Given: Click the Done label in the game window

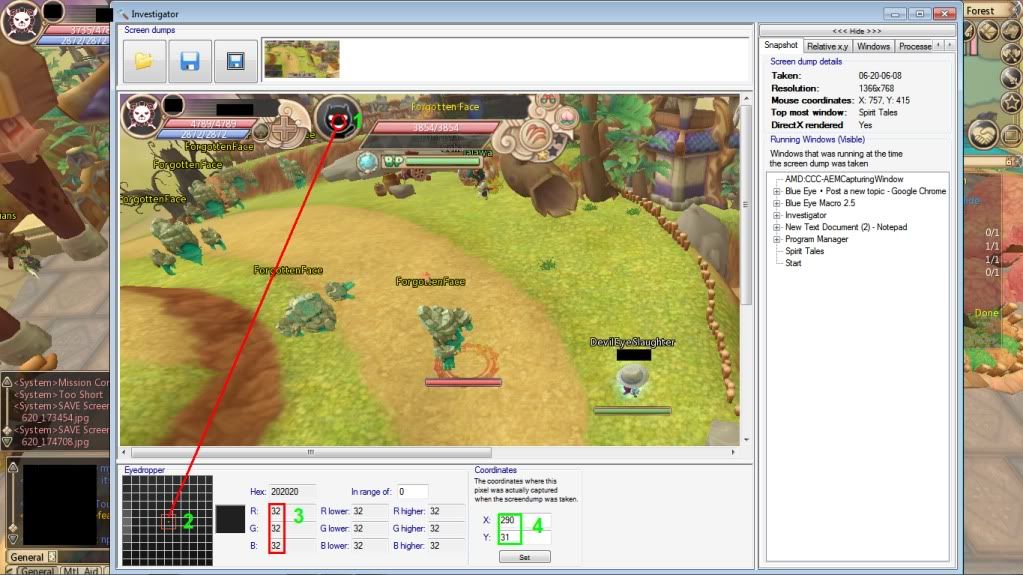Looking at the screenshot, I should pyautogui.click(x=986, y=313).
